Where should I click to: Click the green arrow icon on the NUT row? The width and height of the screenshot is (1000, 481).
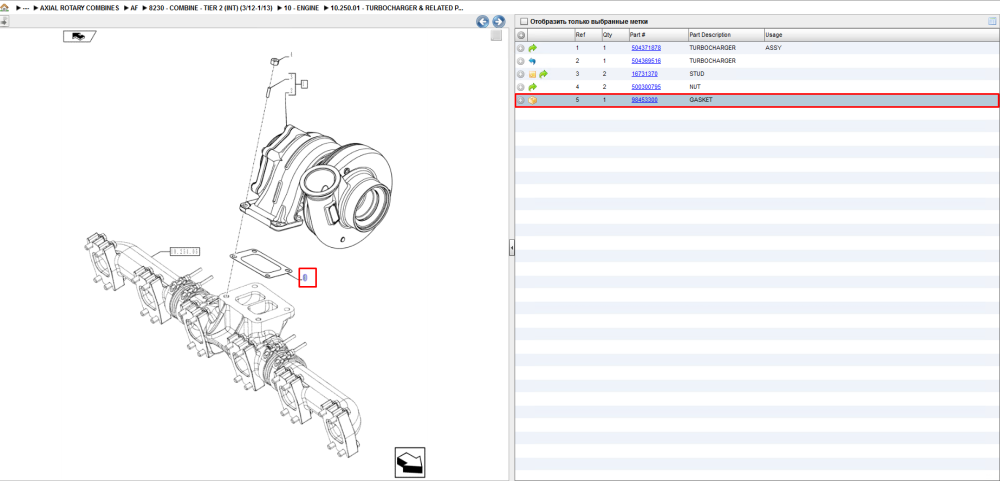click(x=533, y=87)
